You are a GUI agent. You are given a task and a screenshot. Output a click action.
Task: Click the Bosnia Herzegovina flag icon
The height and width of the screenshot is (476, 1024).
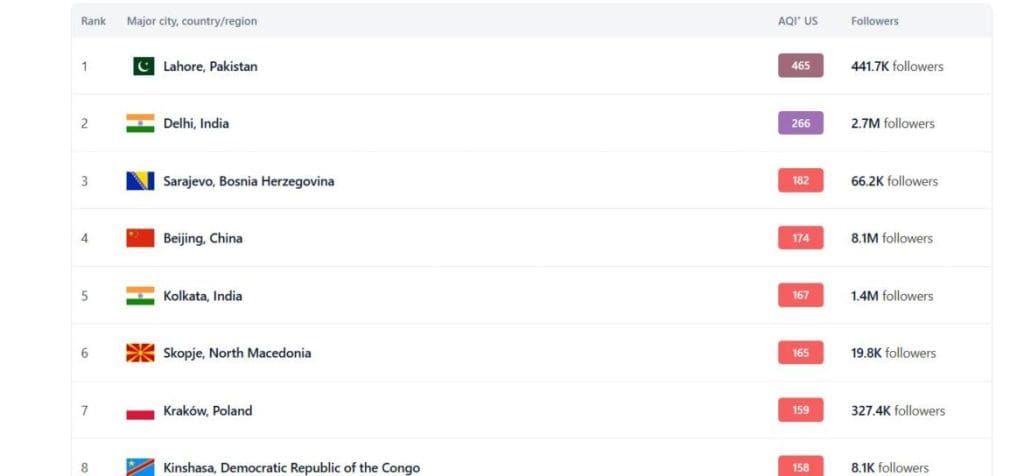140,181
